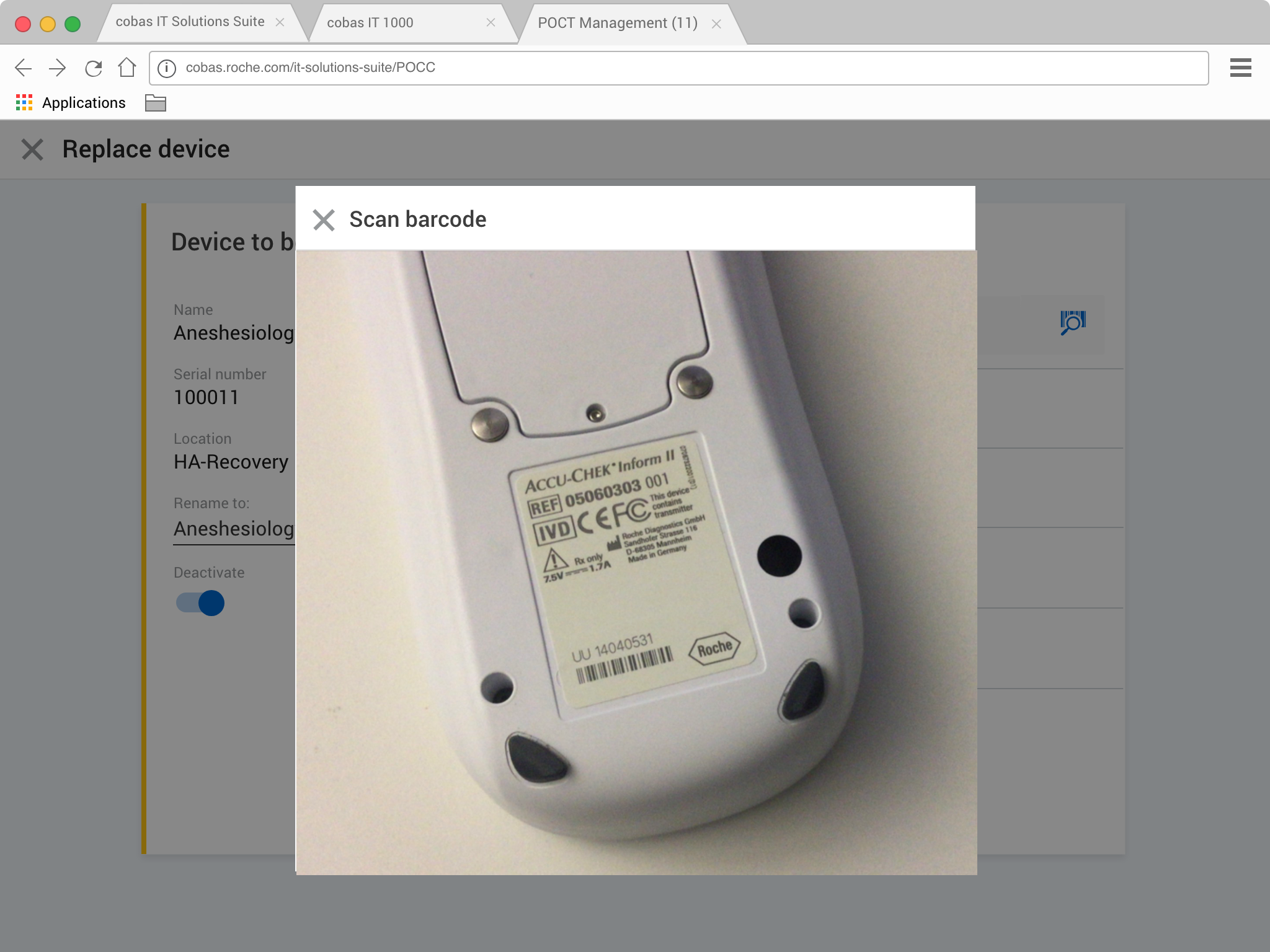Toggle the Deactivate switch
The width and height of the screenshot is (1270, 952).
pyautogui.click(x=200, y=603)
